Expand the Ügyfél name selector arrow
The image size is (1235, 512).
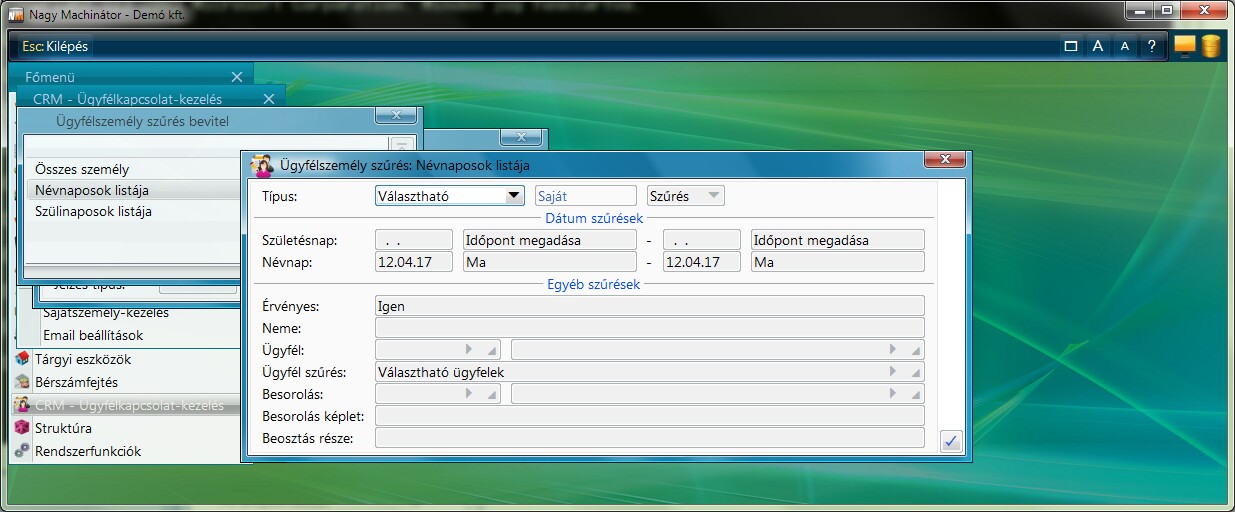pos(893,350)
